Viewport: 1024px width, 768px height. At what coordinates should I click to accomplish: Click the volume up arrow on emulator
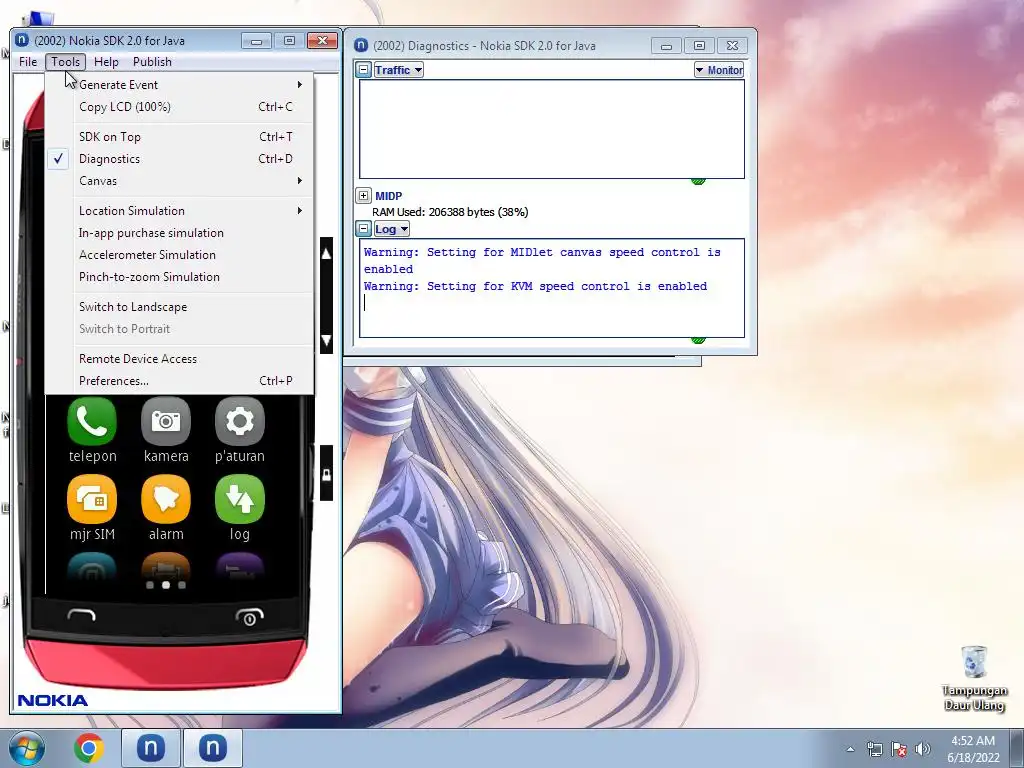tap(326, 253)
